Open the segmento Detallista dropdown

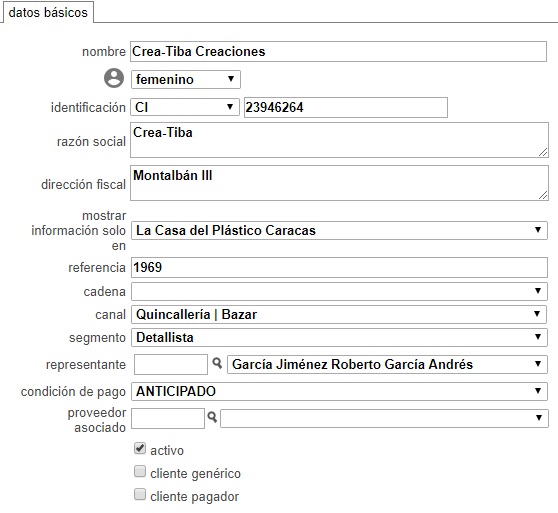(x=339, y=337)
